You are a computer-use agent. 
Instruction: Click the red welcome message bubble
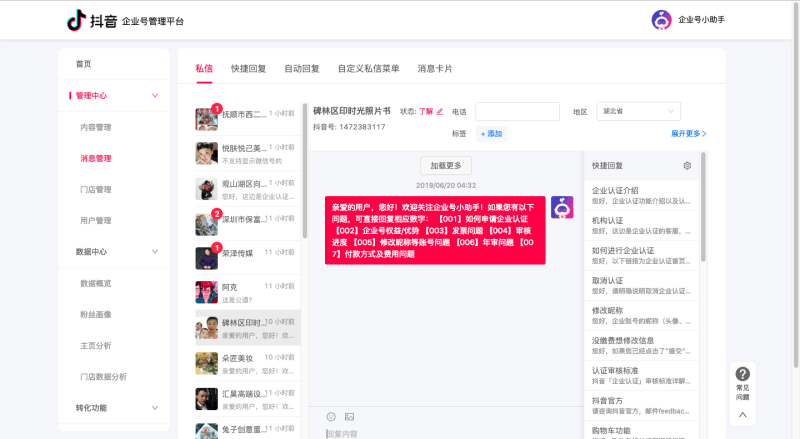click(x=435, y=230)
